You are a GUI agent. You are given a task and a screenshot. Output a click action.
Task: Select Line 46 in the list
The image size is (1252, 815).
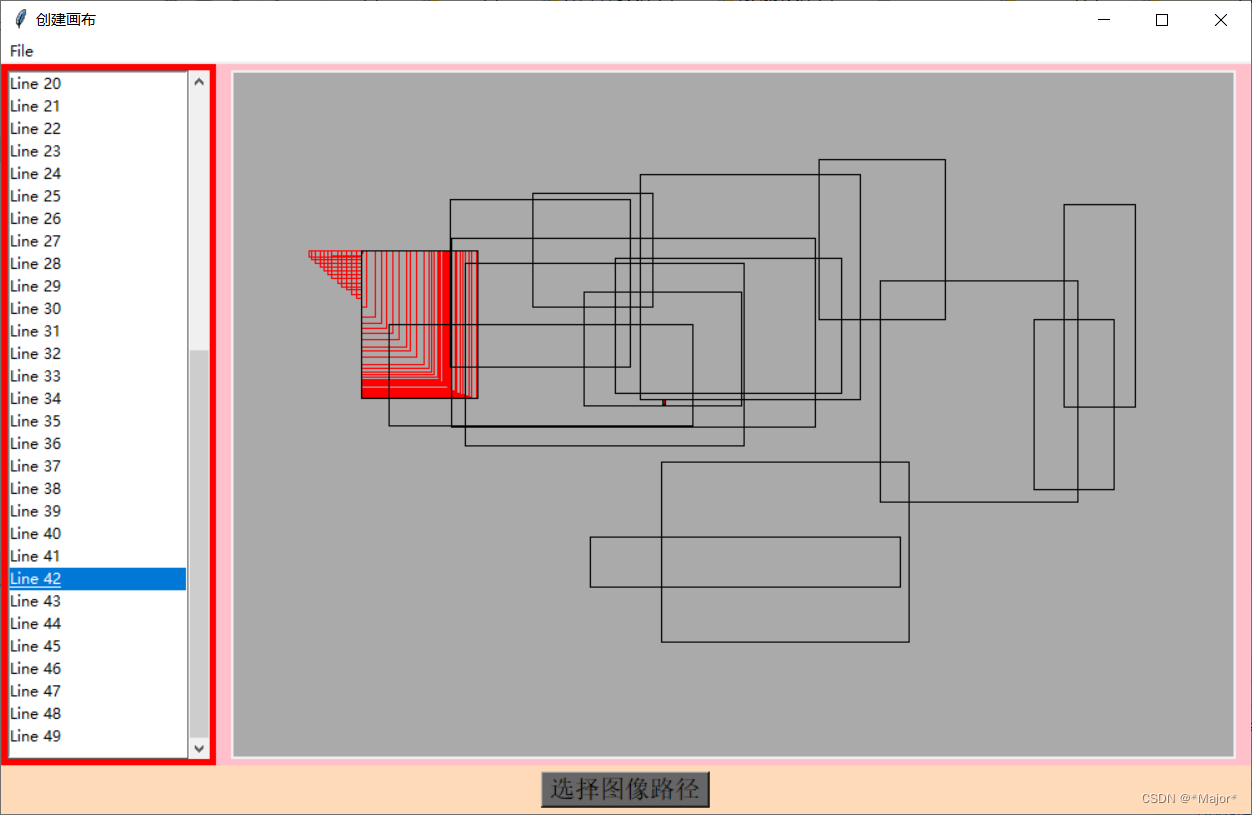(x=97, y=669)
